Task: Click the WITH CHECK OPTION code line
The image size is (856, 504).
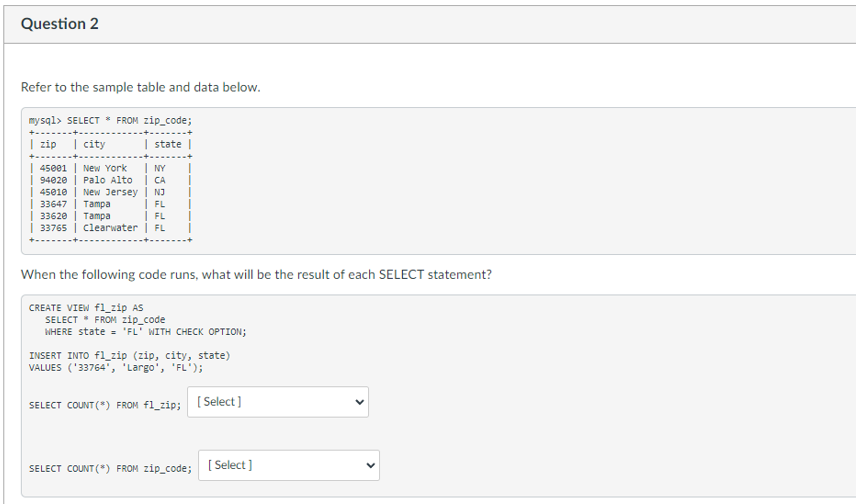Action: pyautogui.click(x=146, y=331)
